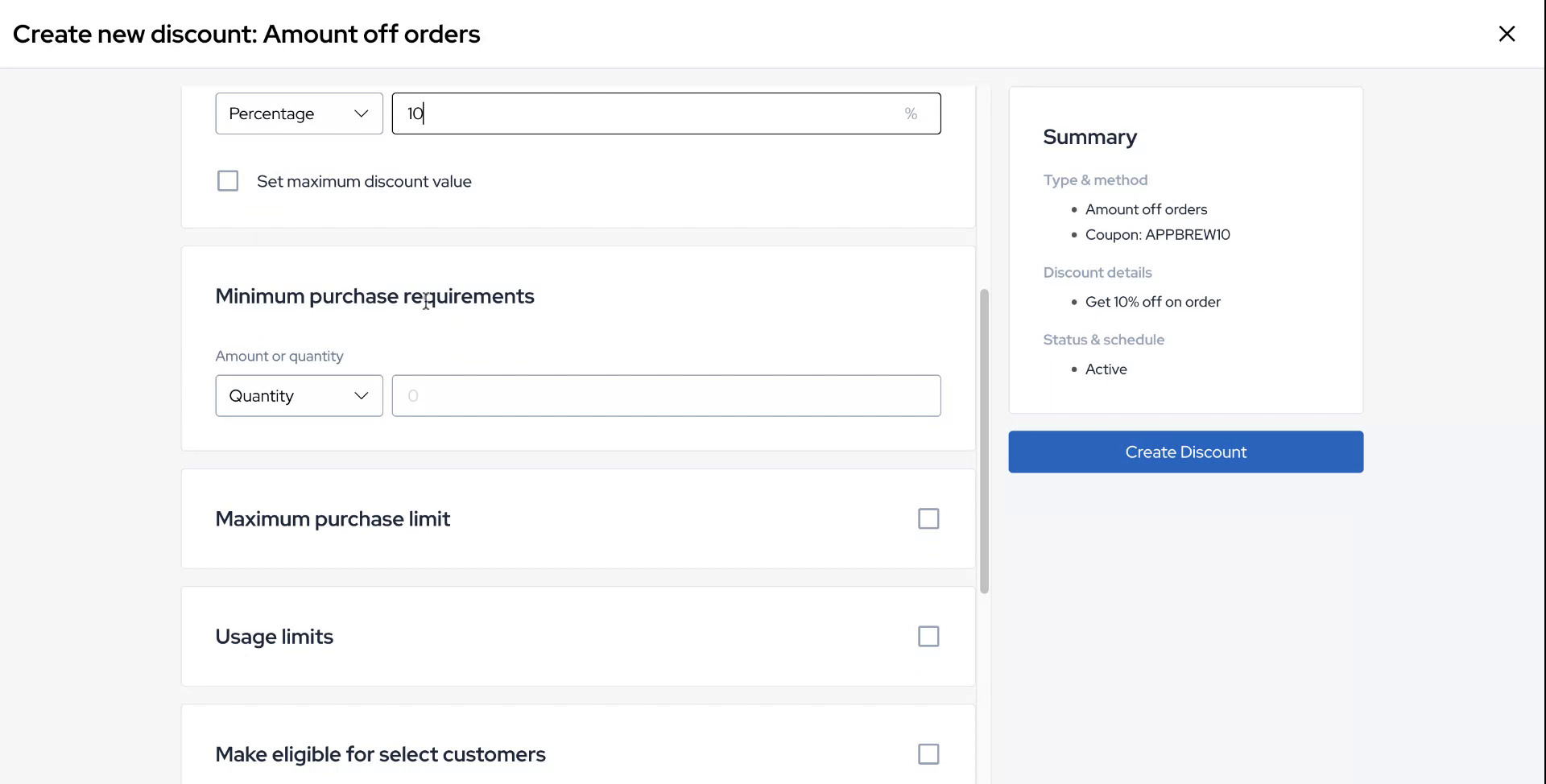The width and height of the screenshot is (1546, 784).
Task: Focus the discount value field containing 10
Action: tap(644, 113)
